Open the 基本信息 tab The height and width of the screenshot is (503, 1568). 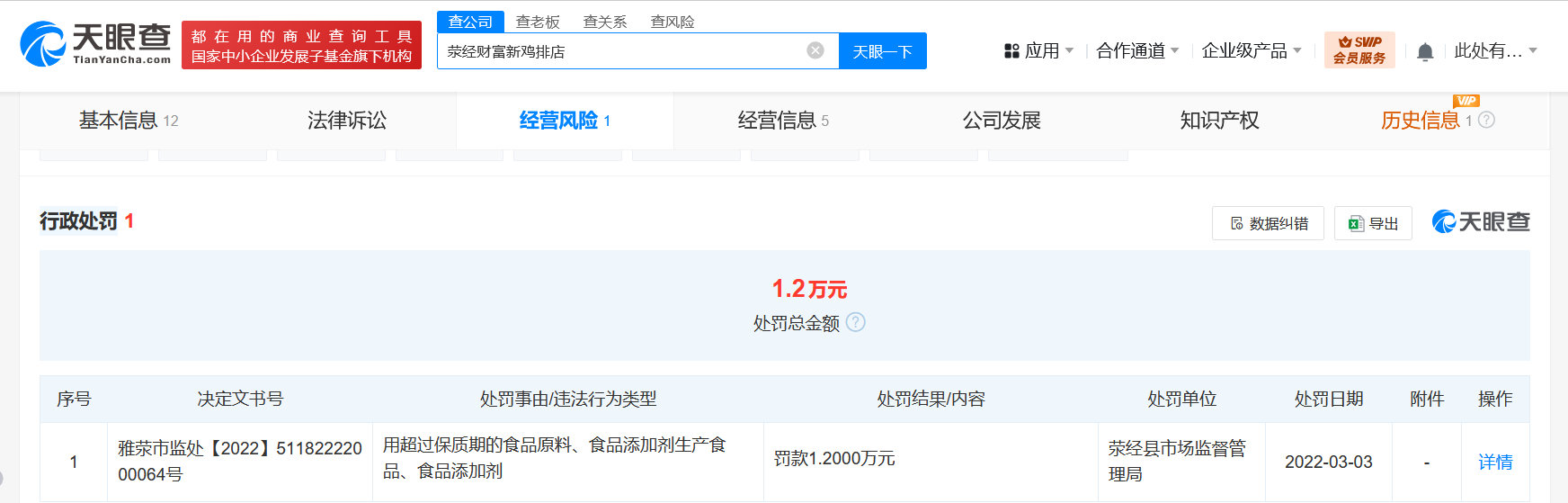[129, 121]
